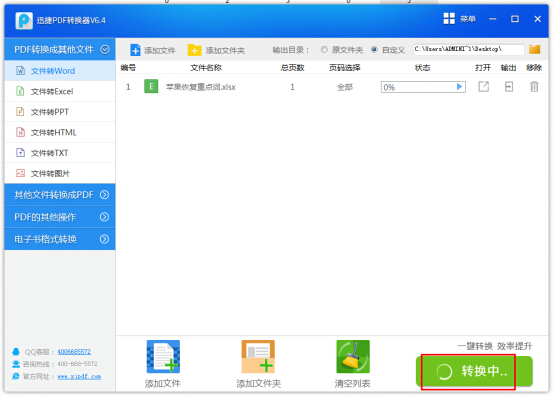Click the 咨询热线 support icon

tap(16, 364)
